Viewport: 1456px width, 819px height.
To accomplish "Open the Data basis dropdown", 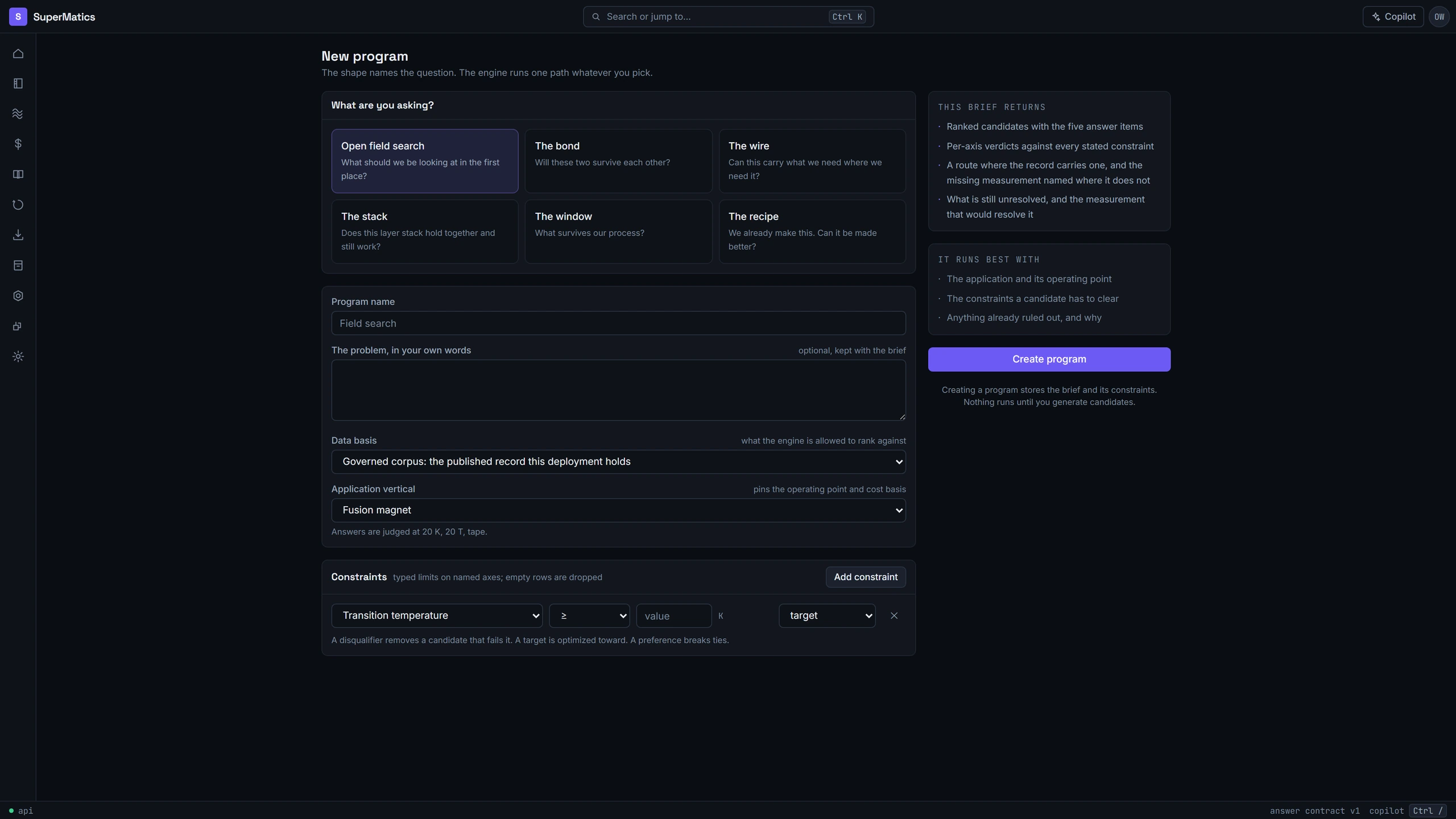I will click(x=618, y=462).
